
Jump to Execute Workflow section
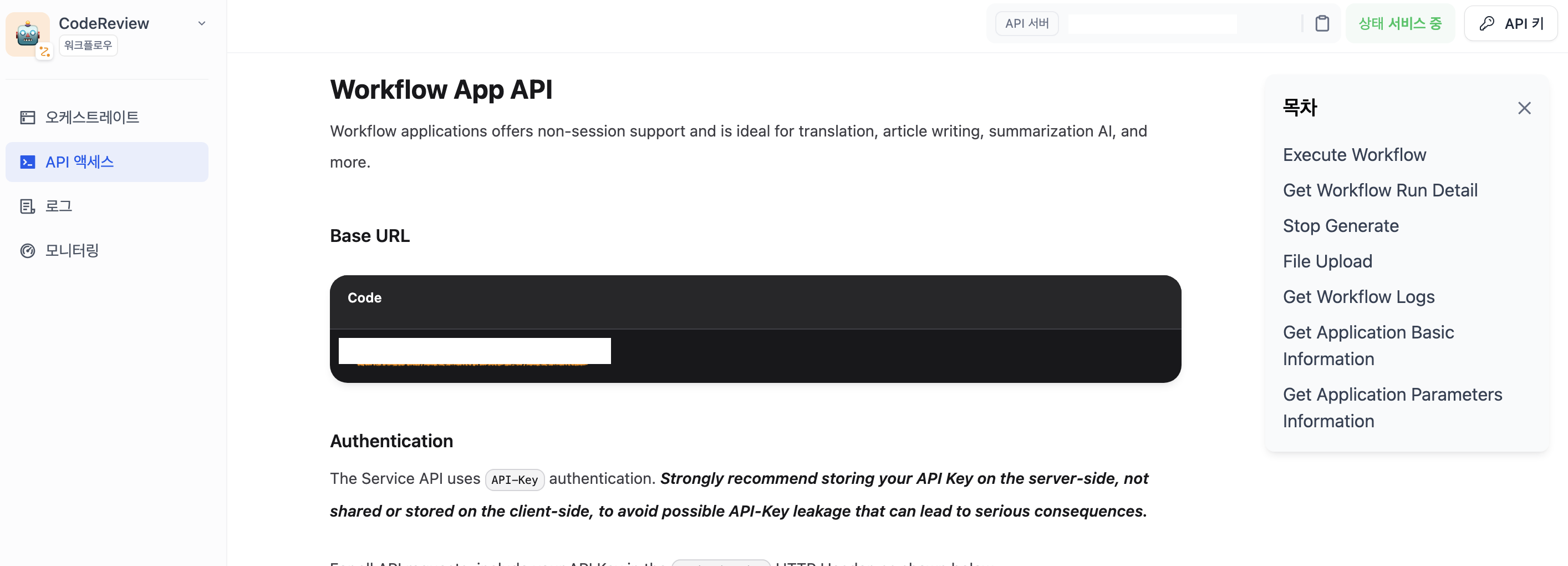(1355, 155)
